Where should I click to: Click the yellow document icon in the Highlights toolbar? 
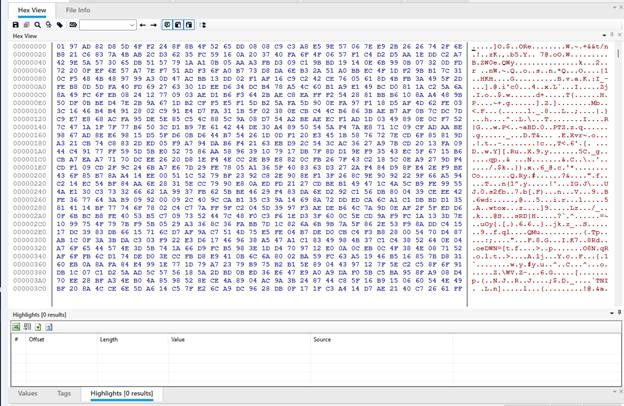pos(38,327)
